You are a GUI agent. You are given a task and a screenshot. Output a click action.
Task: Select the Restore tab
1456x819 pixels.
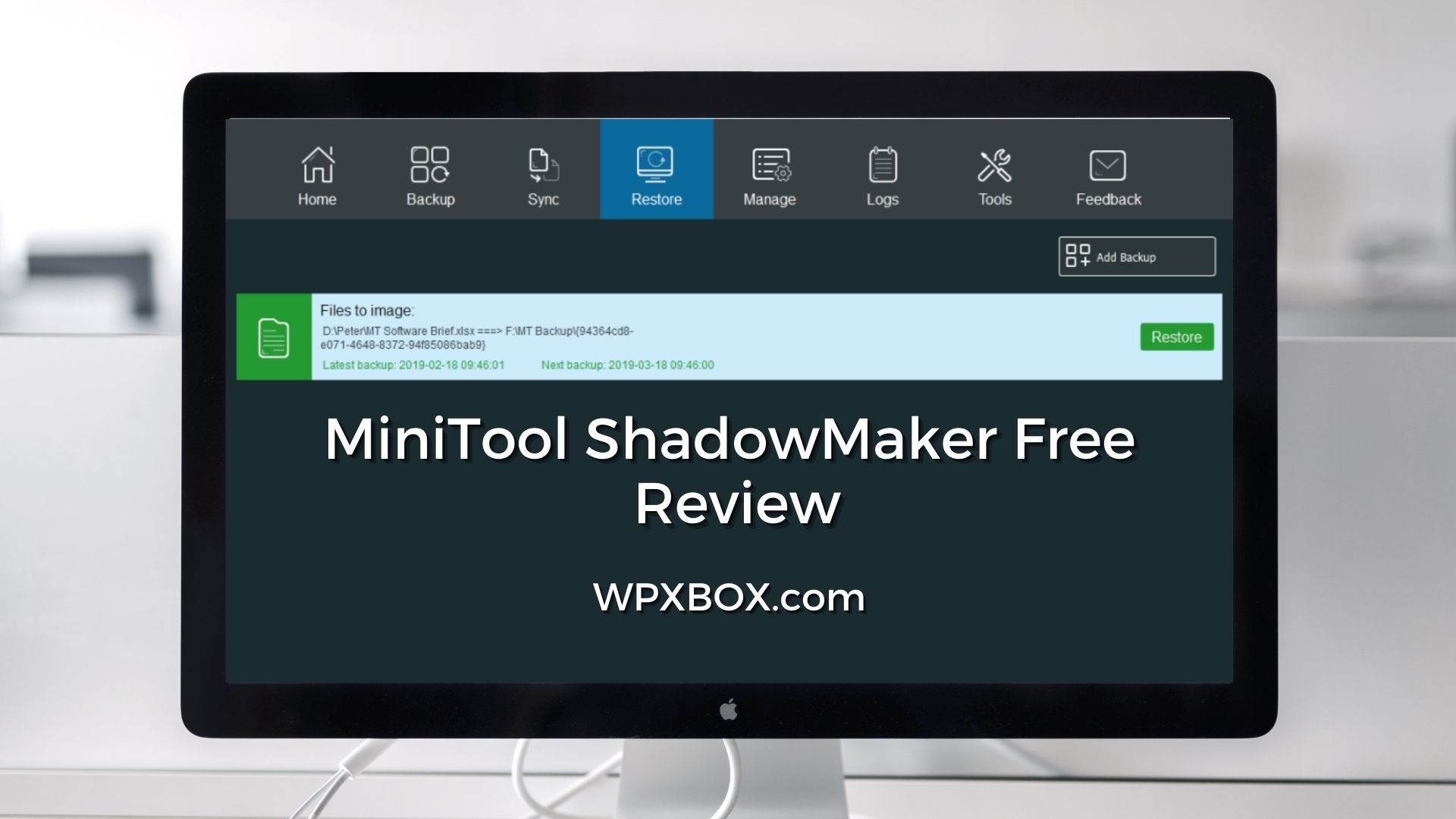[657, 175]
